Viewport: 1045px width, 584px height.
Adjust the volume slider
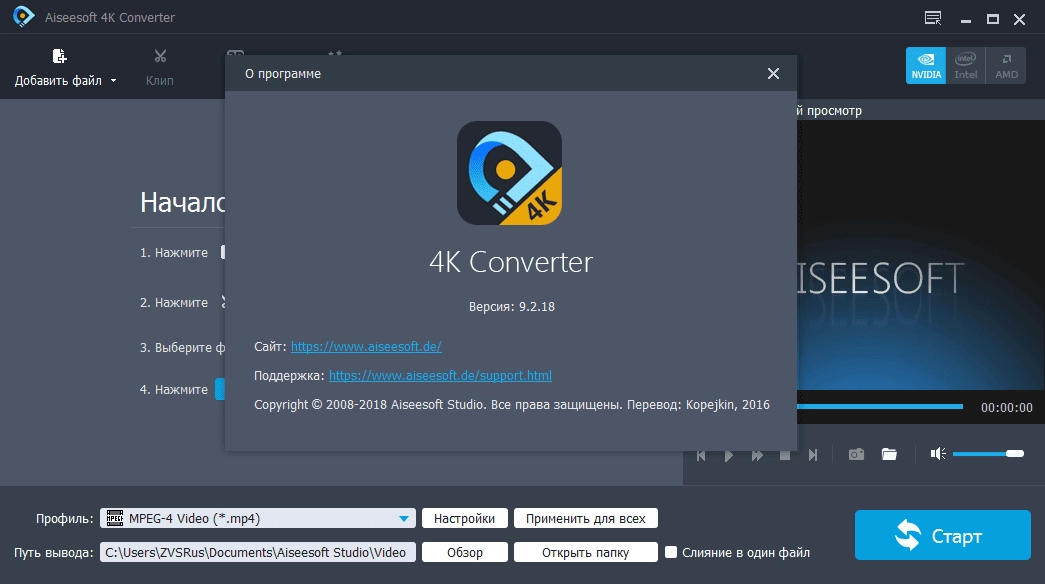[988, 454]
